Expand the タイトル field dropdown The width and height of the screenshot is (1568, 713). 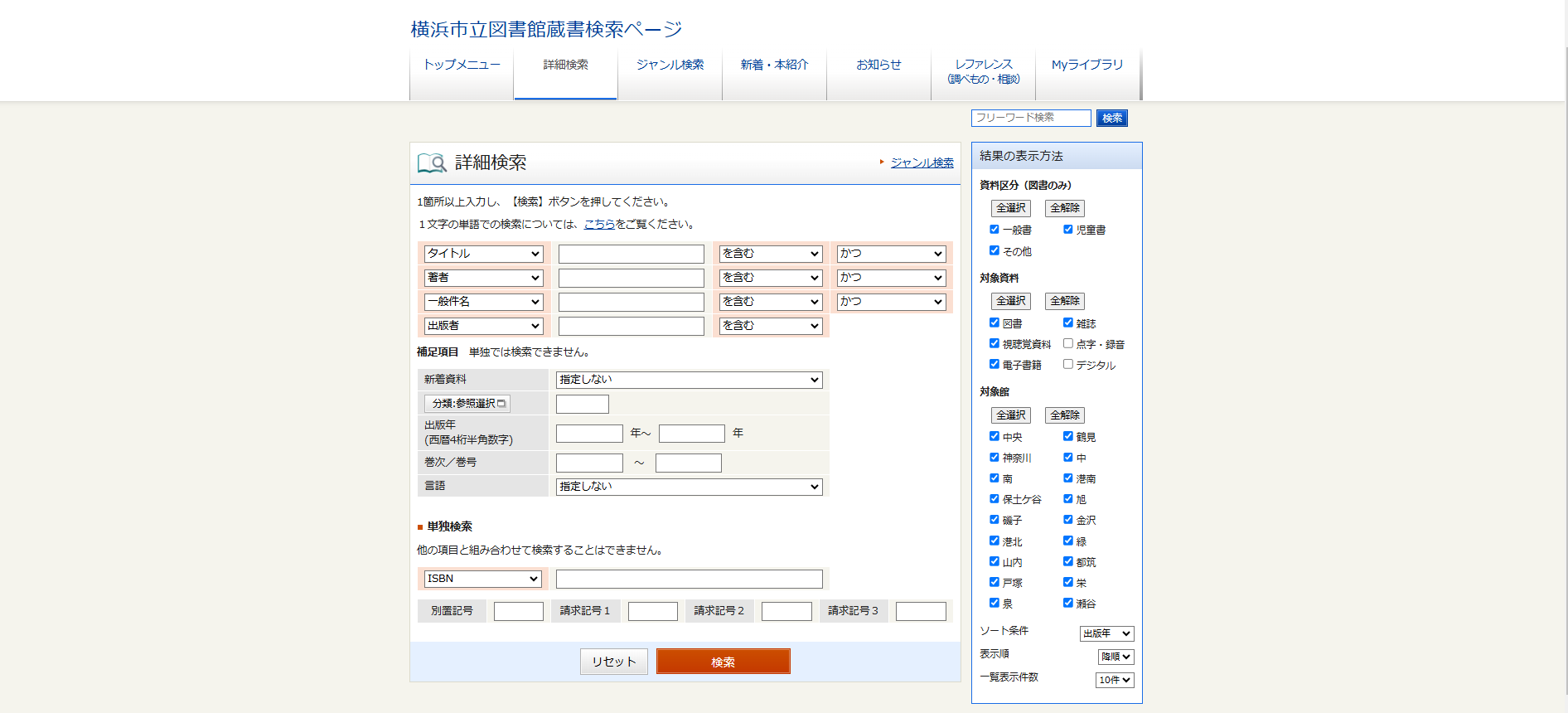[x=483, y=254]
